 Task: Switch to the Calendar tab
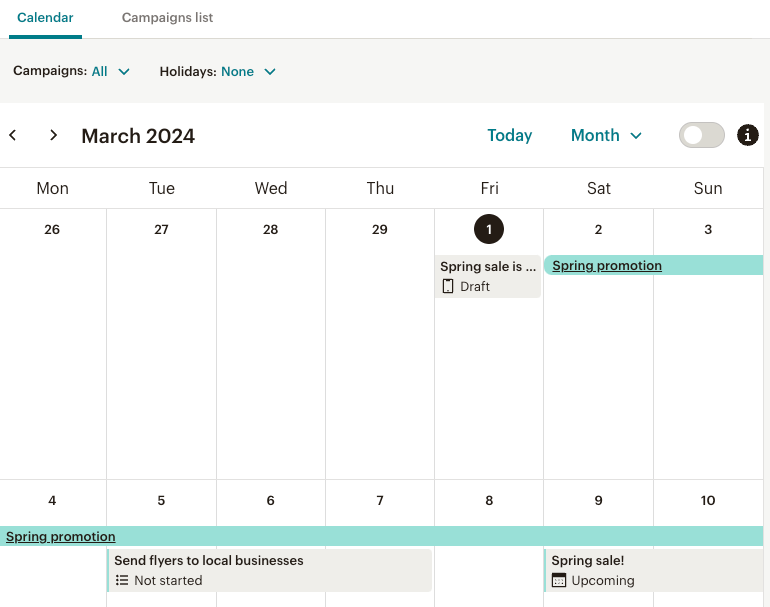click(45, 18)
